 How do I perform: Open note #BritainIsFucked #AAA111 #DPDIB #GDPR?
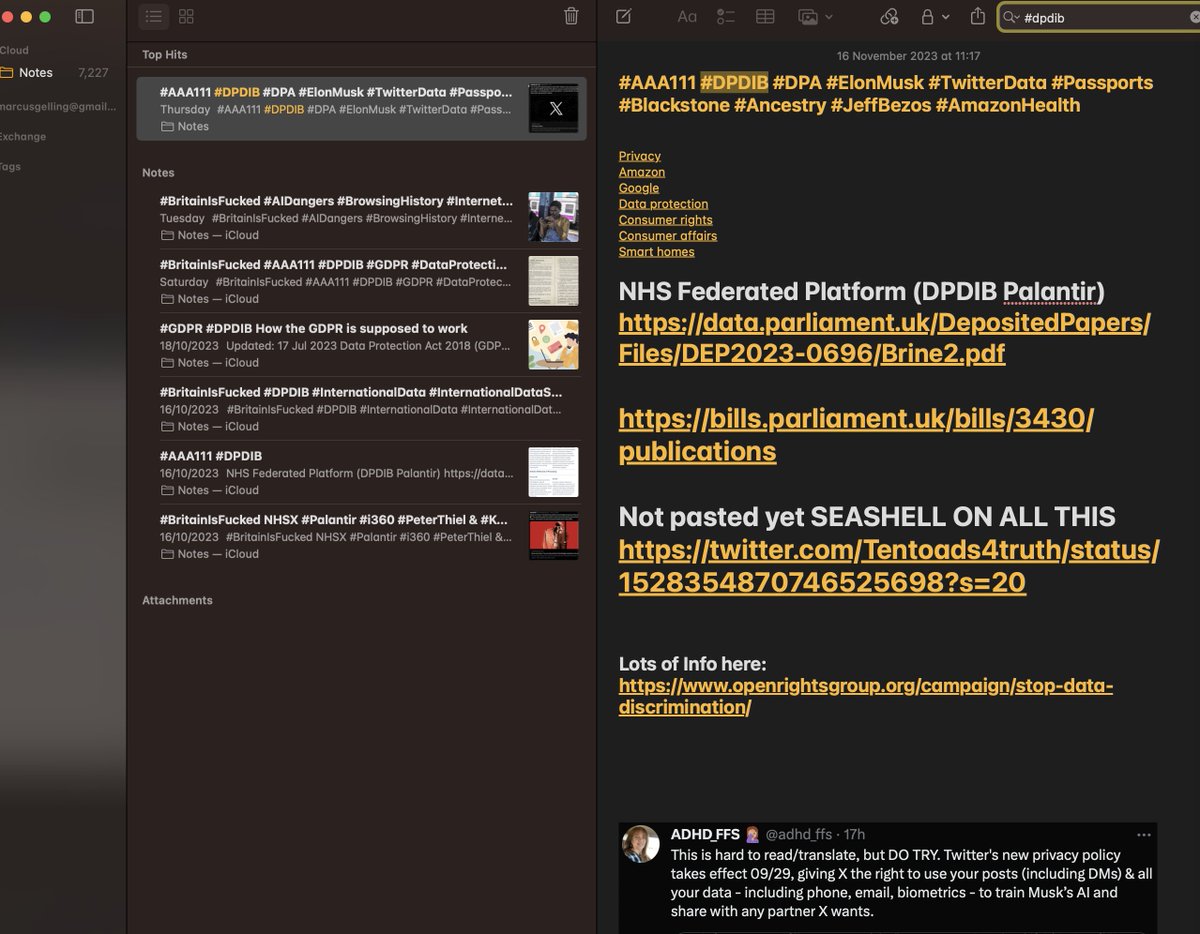(361, 281)
